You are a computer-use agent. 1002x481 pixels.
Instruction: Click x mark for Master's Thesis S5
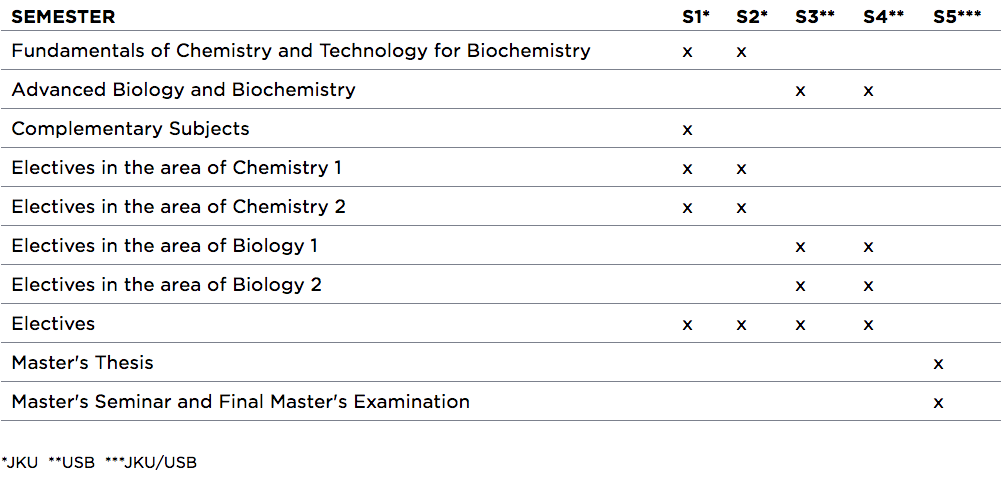tap(938, 364)
